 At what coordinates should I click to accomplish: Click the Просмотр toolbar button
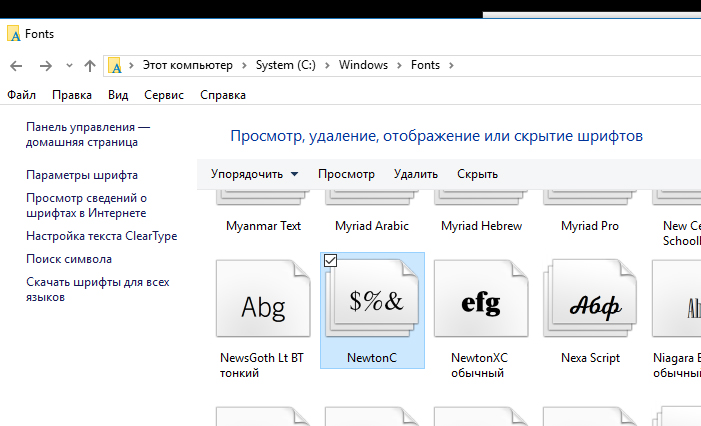(346, 174)
